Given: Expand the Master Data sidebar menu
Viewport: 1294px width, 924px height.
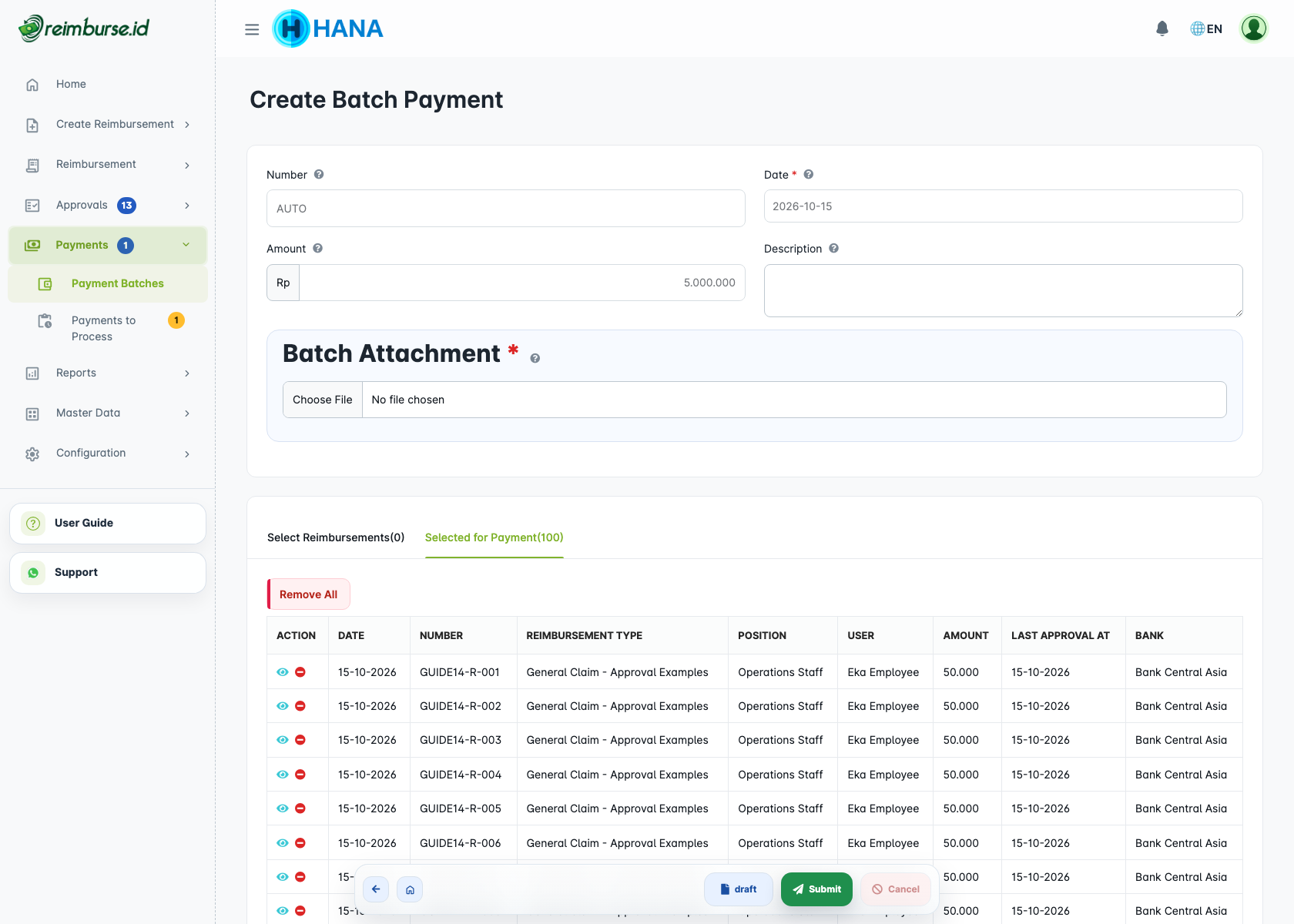Looking at the screenshot, I should click(x=108, y=413).
